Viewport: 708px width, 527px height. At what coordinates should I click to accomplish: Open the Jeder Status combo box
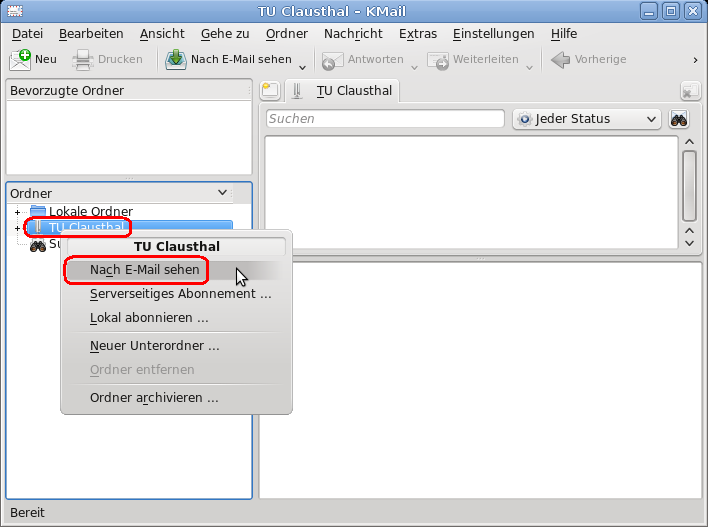point(587,119)
